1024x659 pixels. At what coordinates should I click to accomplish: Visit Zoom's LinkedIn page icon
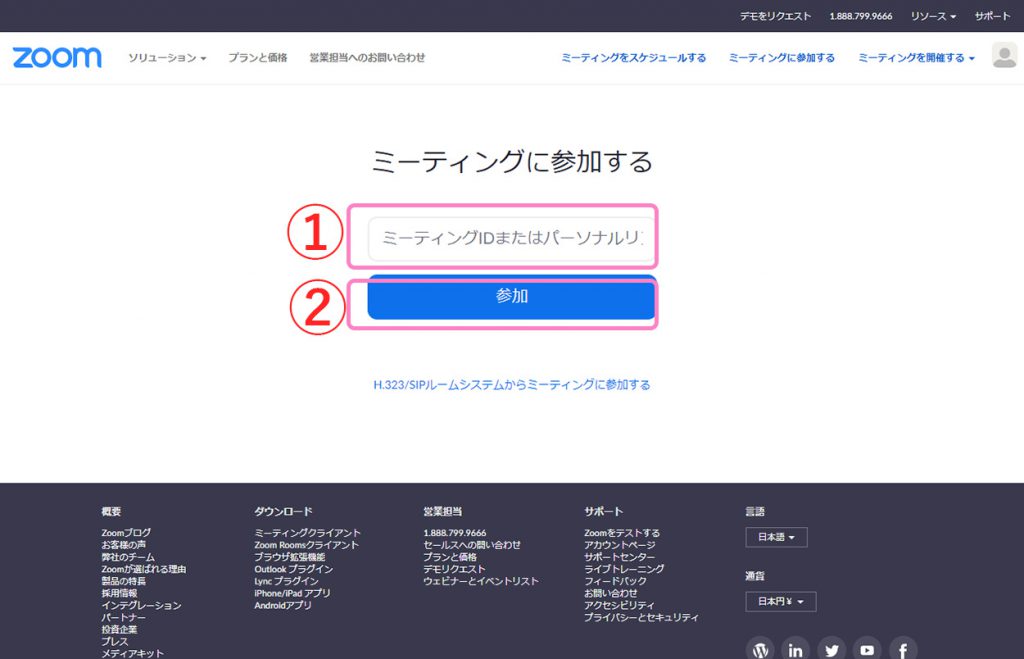click(795, 650)
